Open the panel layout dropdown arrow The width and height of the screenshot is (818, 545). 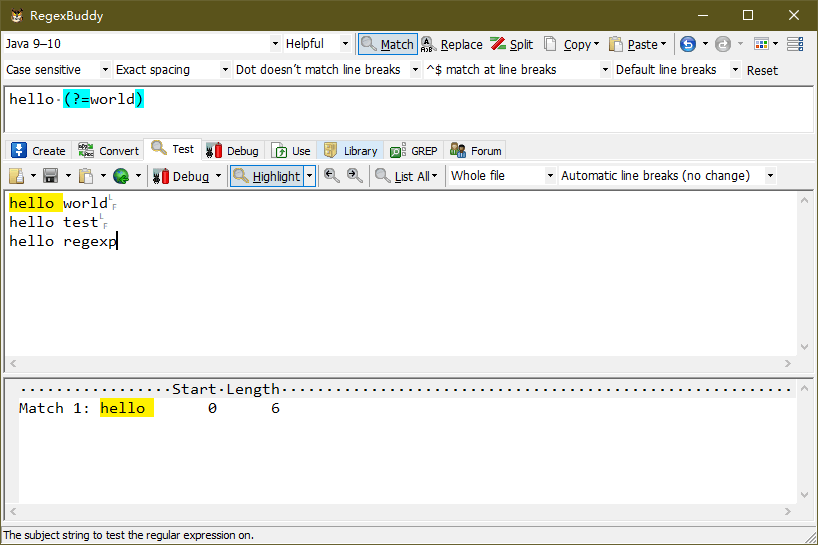(775, 44)
